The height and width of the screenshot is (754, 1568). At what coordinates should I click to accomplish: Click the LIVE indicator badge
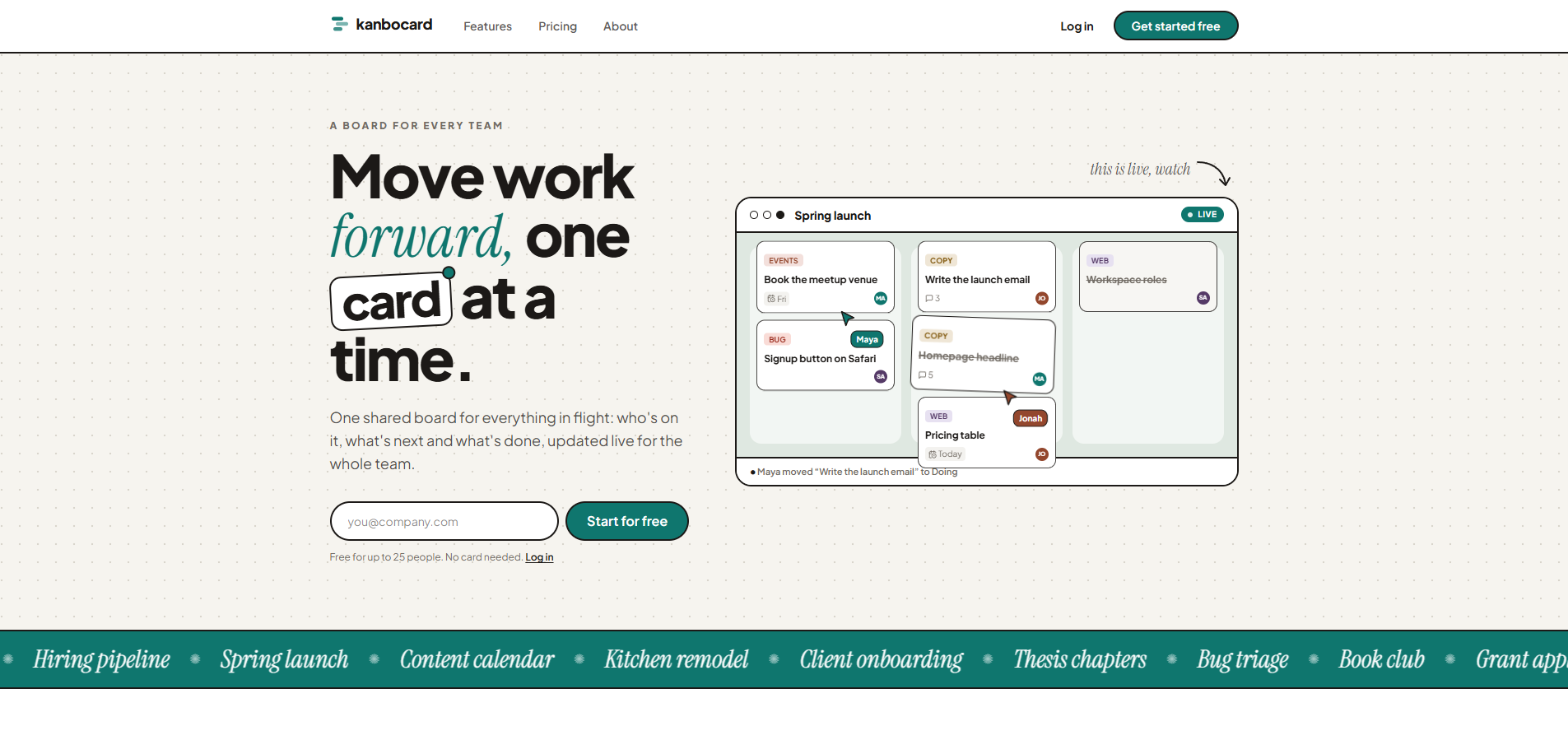click(1203, 214)
